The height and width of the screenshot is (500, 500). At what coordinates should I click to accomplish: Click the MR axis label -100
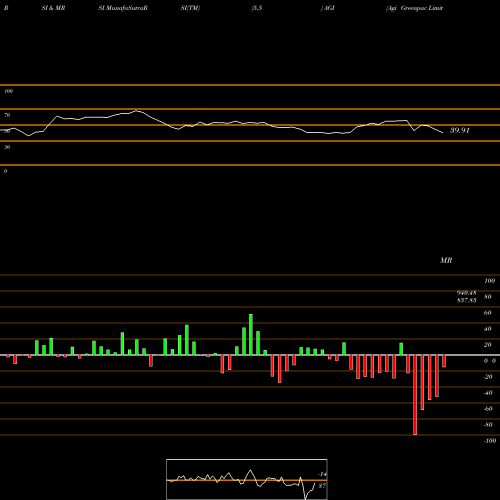pos(490,441)
